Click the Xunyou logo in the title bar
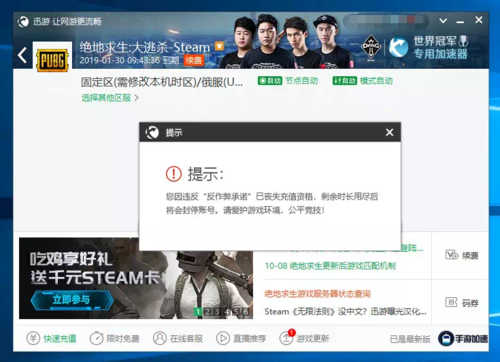The height and width of the screenshot is (362, 500). (23, 22)
